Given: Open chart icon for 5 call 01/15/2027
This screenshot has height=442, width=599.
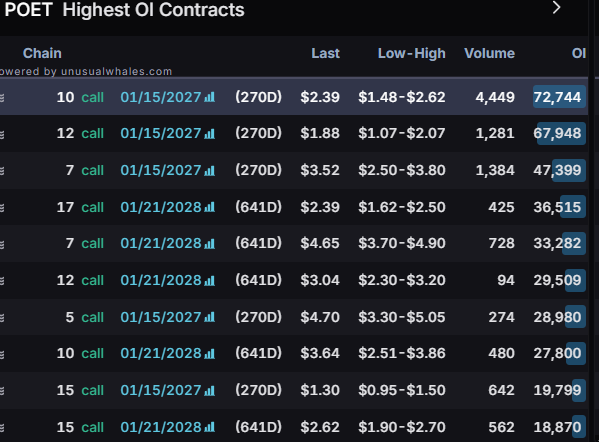Looking at the screenshot, I should click(209, 317).
